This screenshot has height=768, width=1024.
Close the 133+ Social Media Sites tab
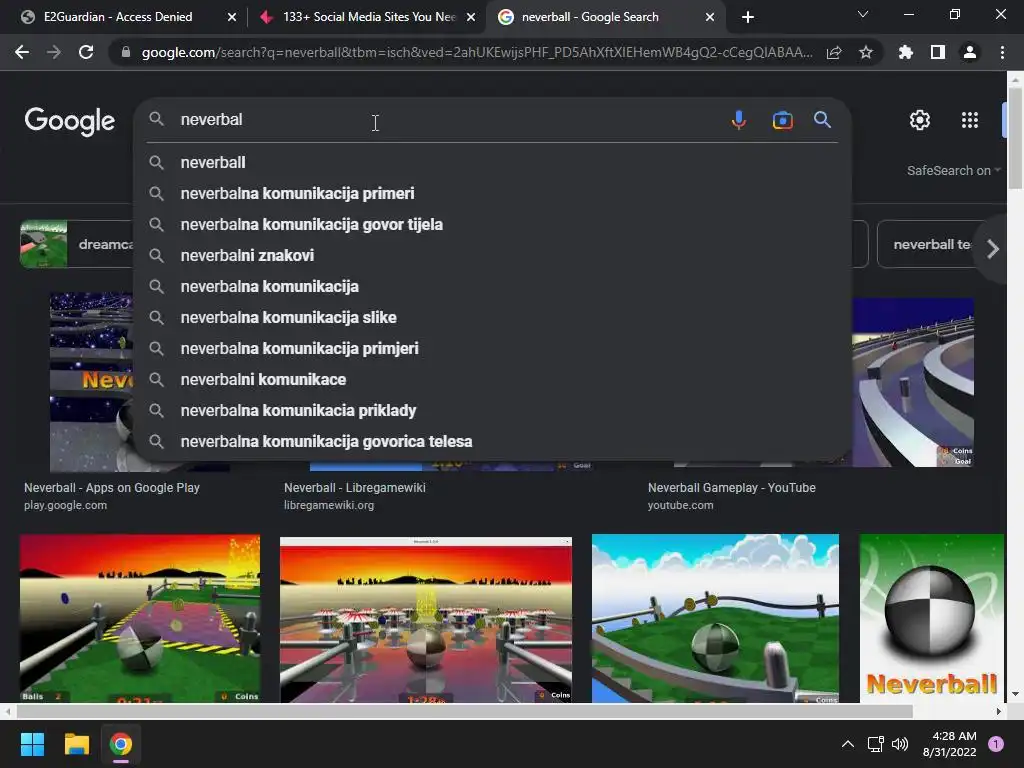pyautogui.click(x=471, y=17)
